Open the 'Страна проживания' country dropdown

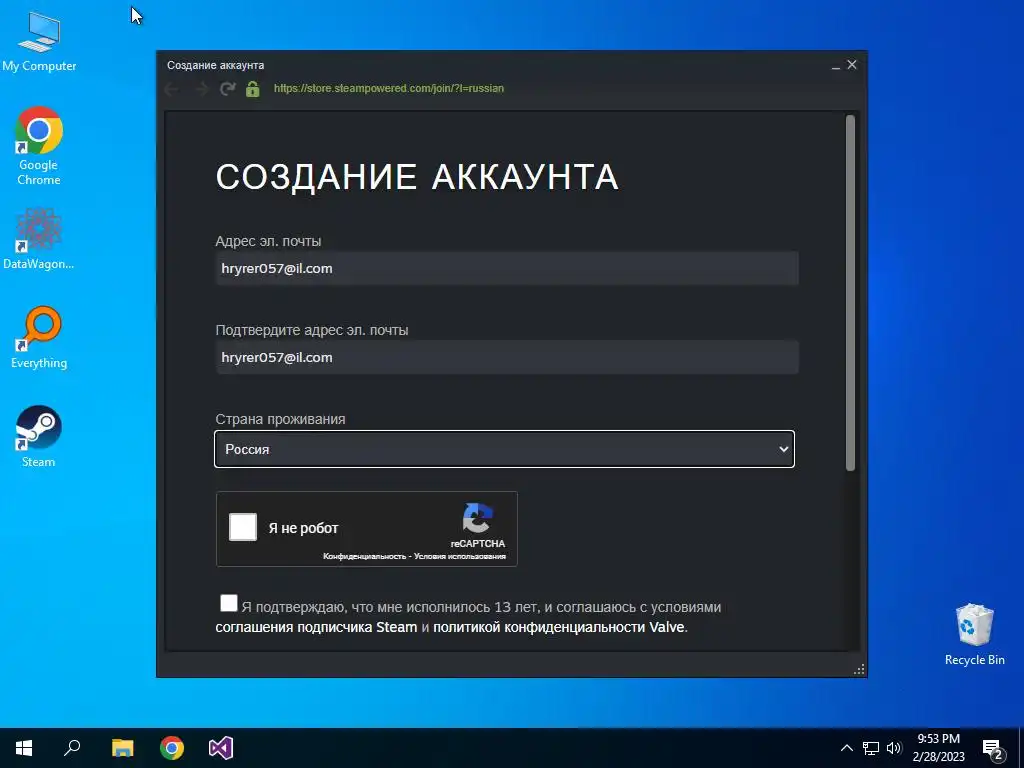pos(504,449)
